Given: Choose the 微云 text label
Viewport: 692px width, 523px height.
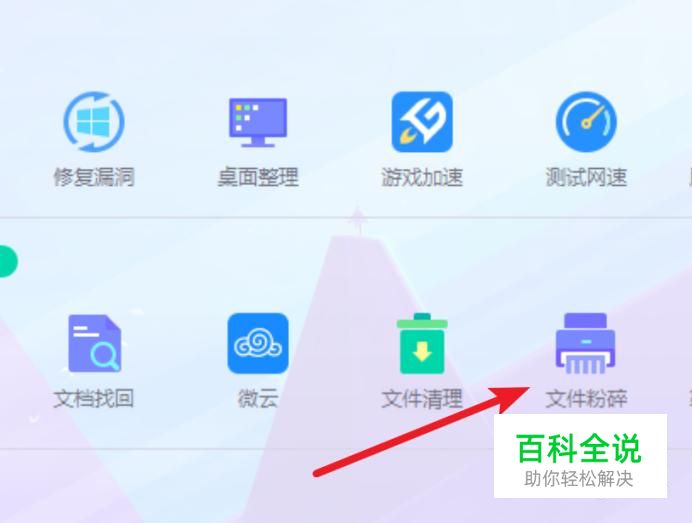Looking at the screenshot, I should pyautogui.click(x=258, y=399).
